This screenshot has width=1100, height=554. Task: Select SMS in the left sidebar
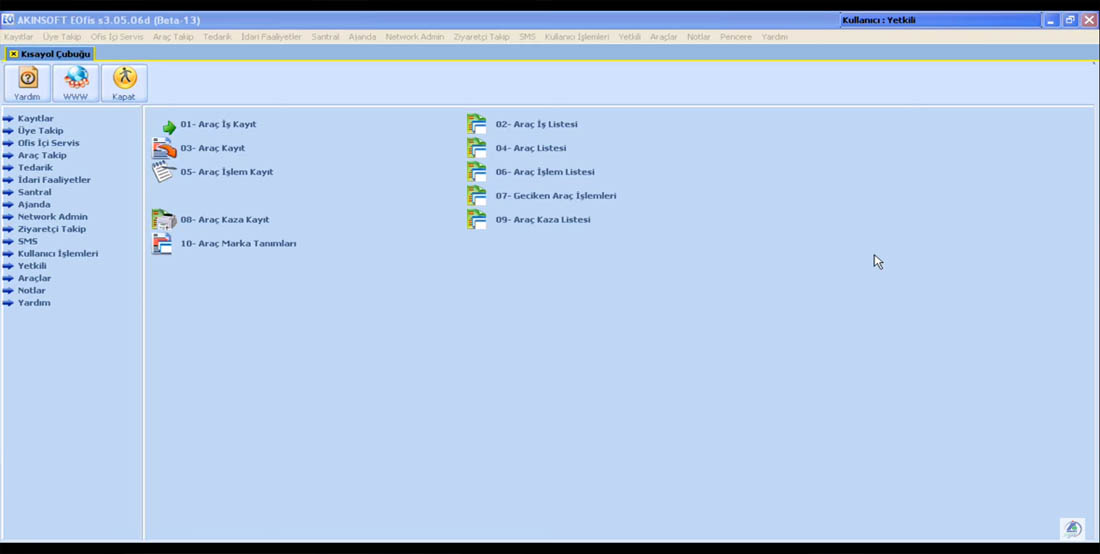click(27, 241)
